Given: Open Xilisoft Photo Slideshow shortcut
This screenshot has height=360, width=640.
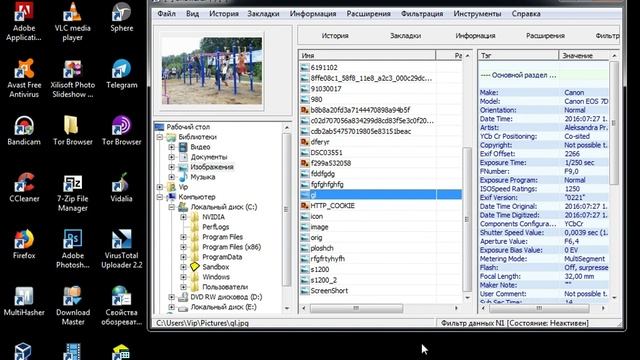Looking at the screenshot, I should 73,78.
